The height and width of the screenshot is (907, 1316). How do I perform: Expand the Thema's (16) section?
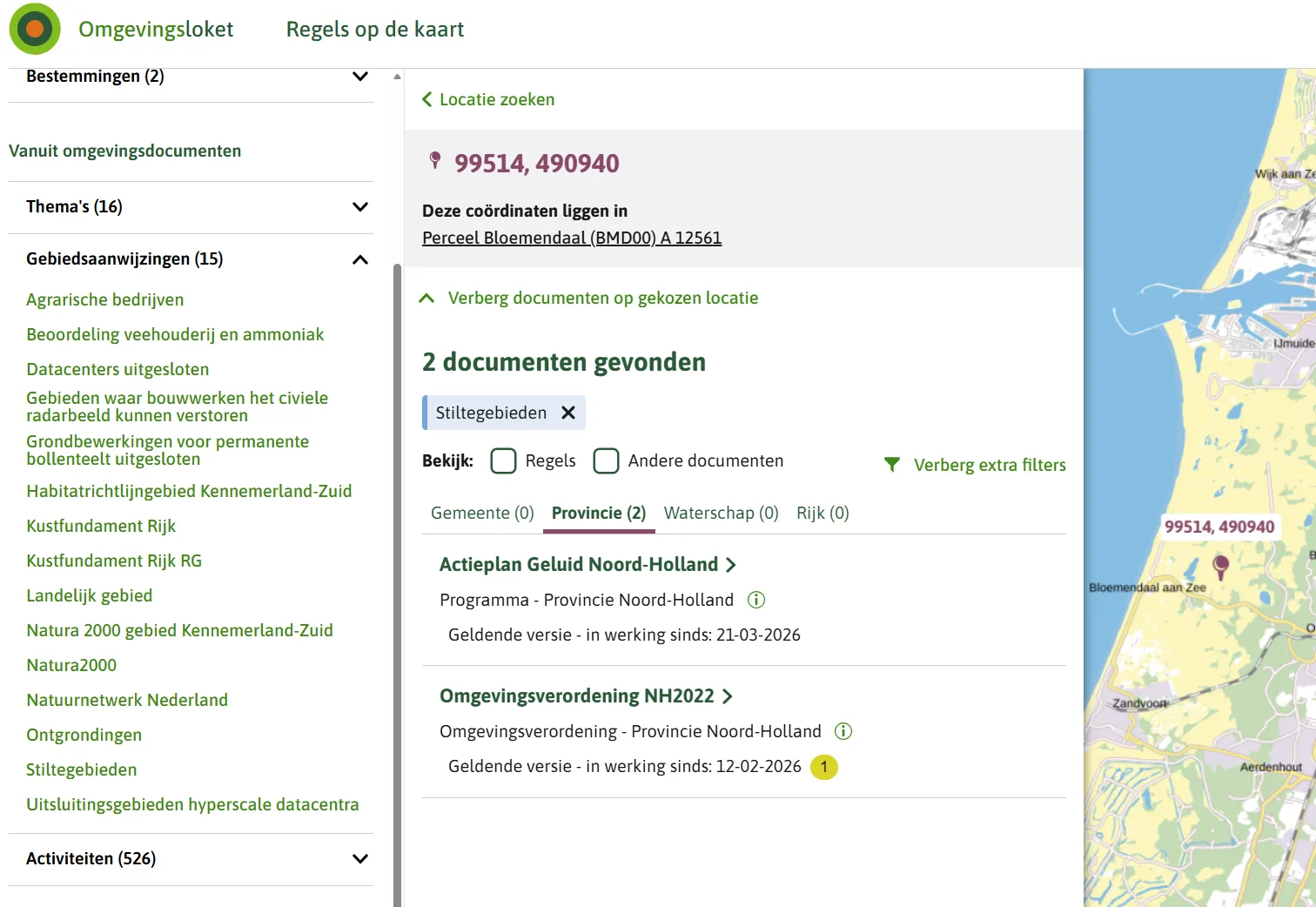[191, 207]
